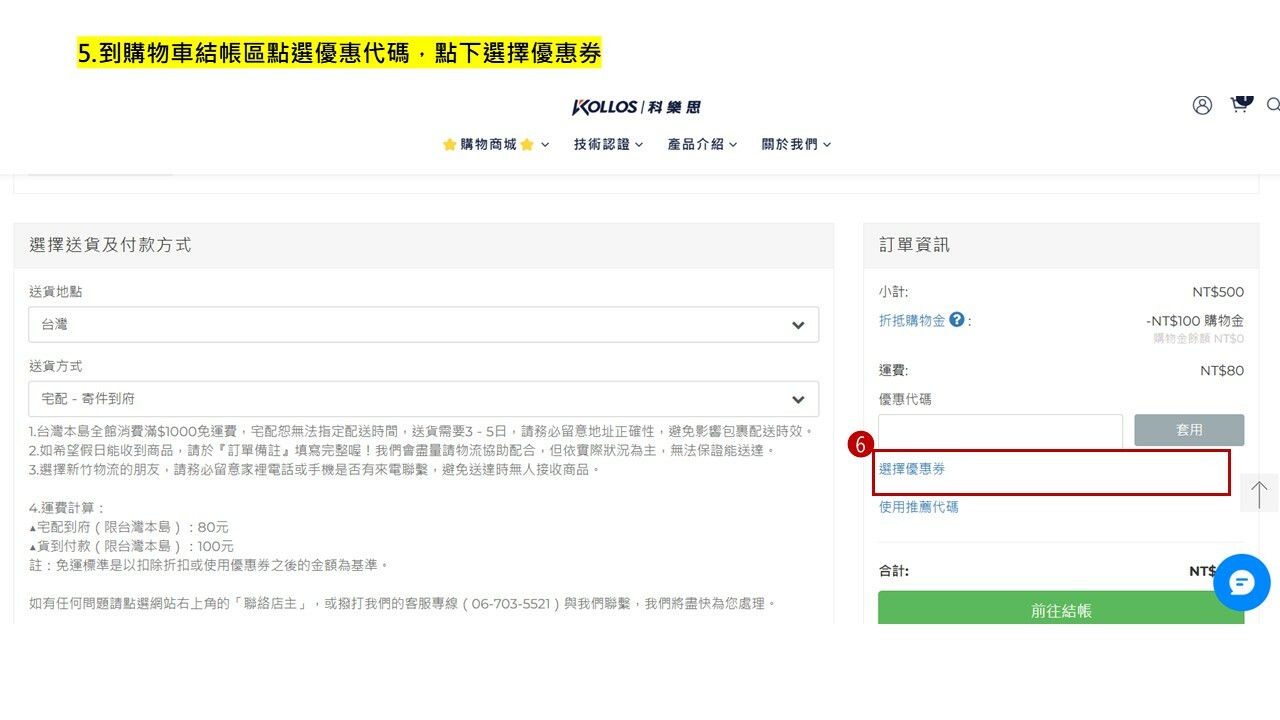This screenshot has height=720, width=1280.
Task: Expand the 送貨地點 dropdown showing 台灣
Action: 423,325
